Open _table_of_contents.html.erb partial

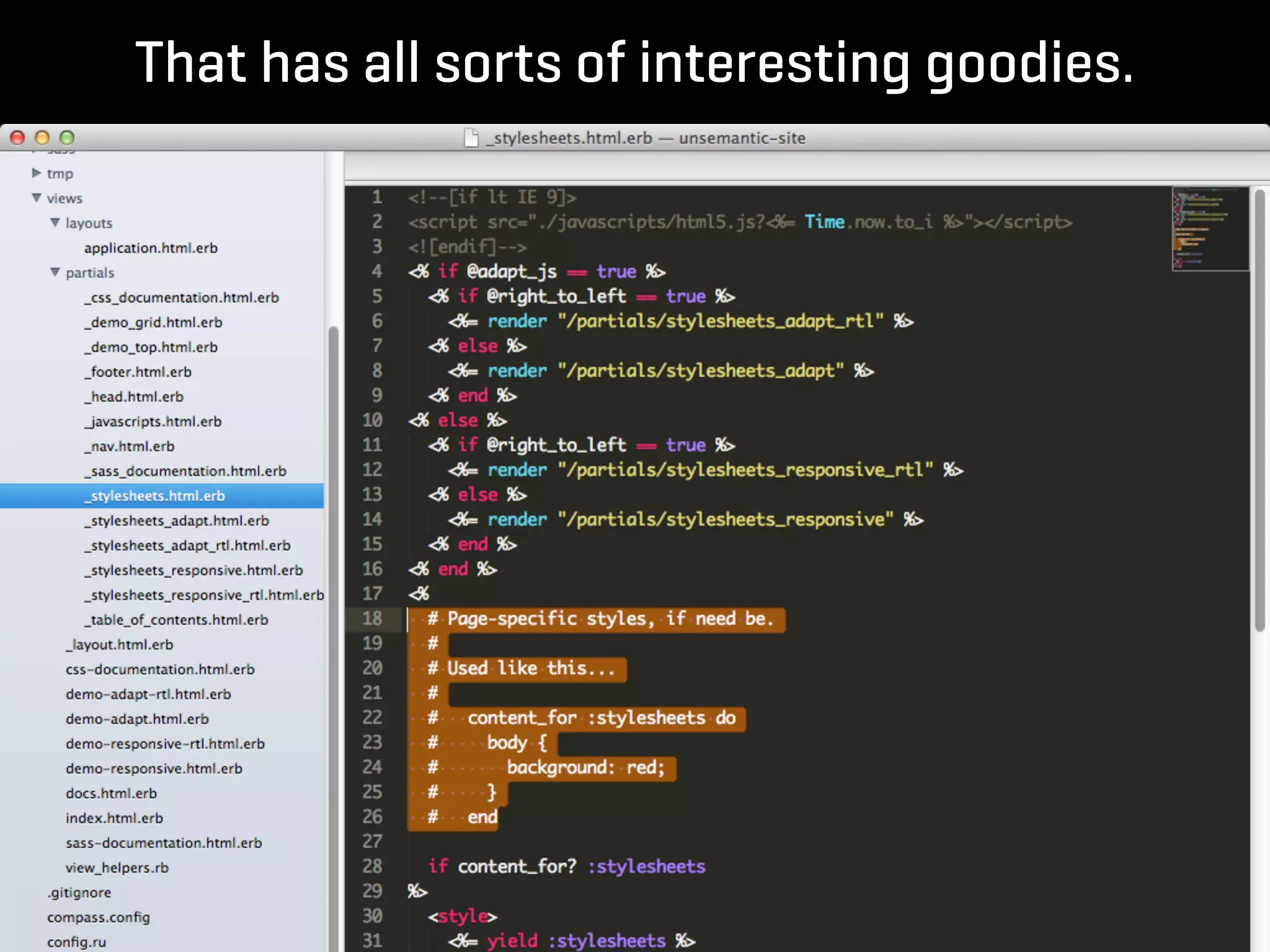tap(176, 620)
